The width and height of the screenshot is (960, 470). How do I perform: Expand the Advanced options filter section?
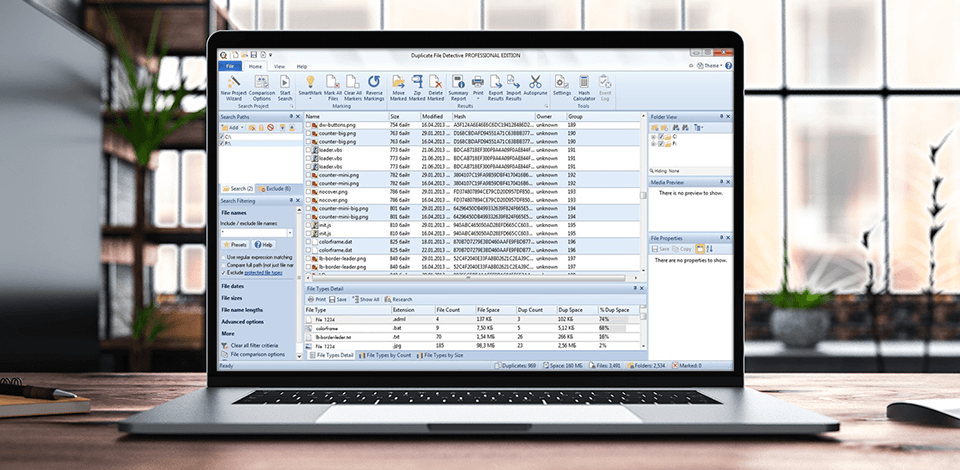(242, 322)
